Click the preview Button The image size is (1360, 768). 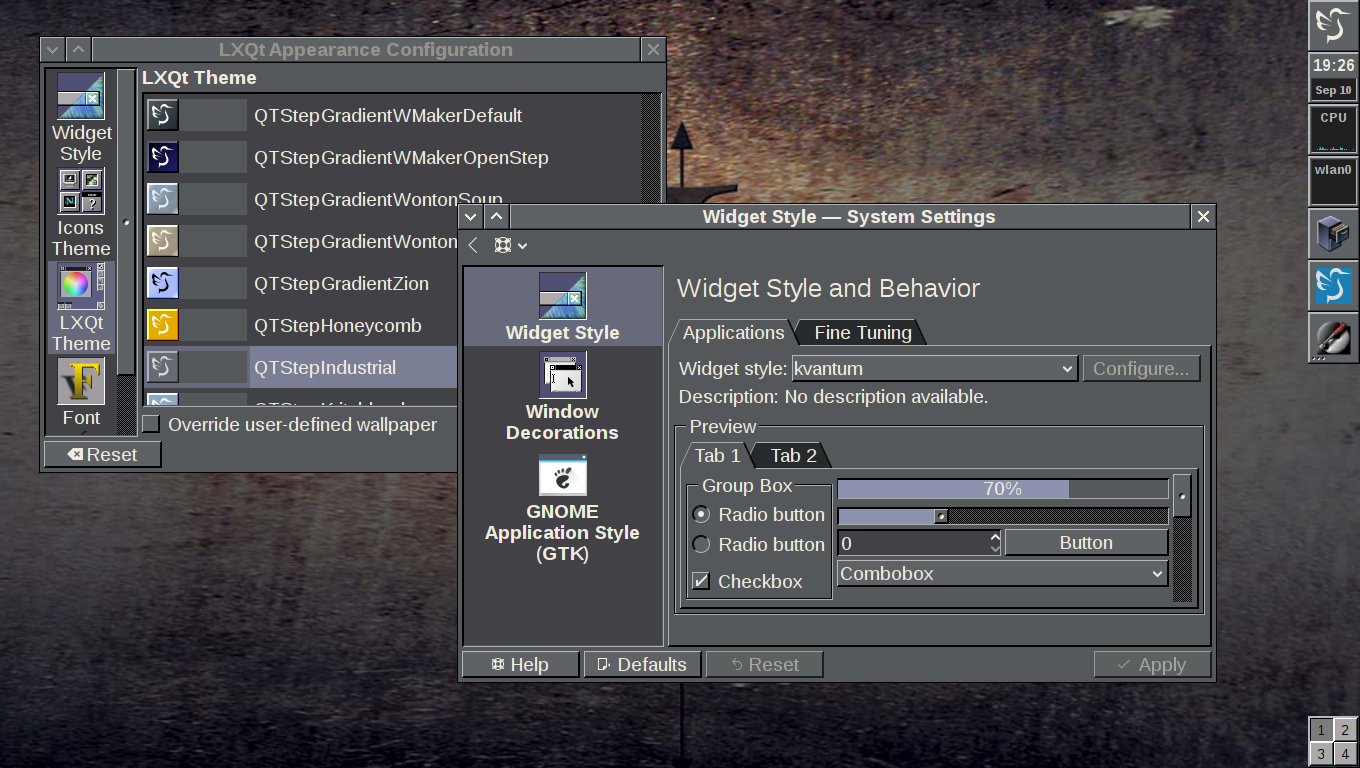click(1086, 543)
